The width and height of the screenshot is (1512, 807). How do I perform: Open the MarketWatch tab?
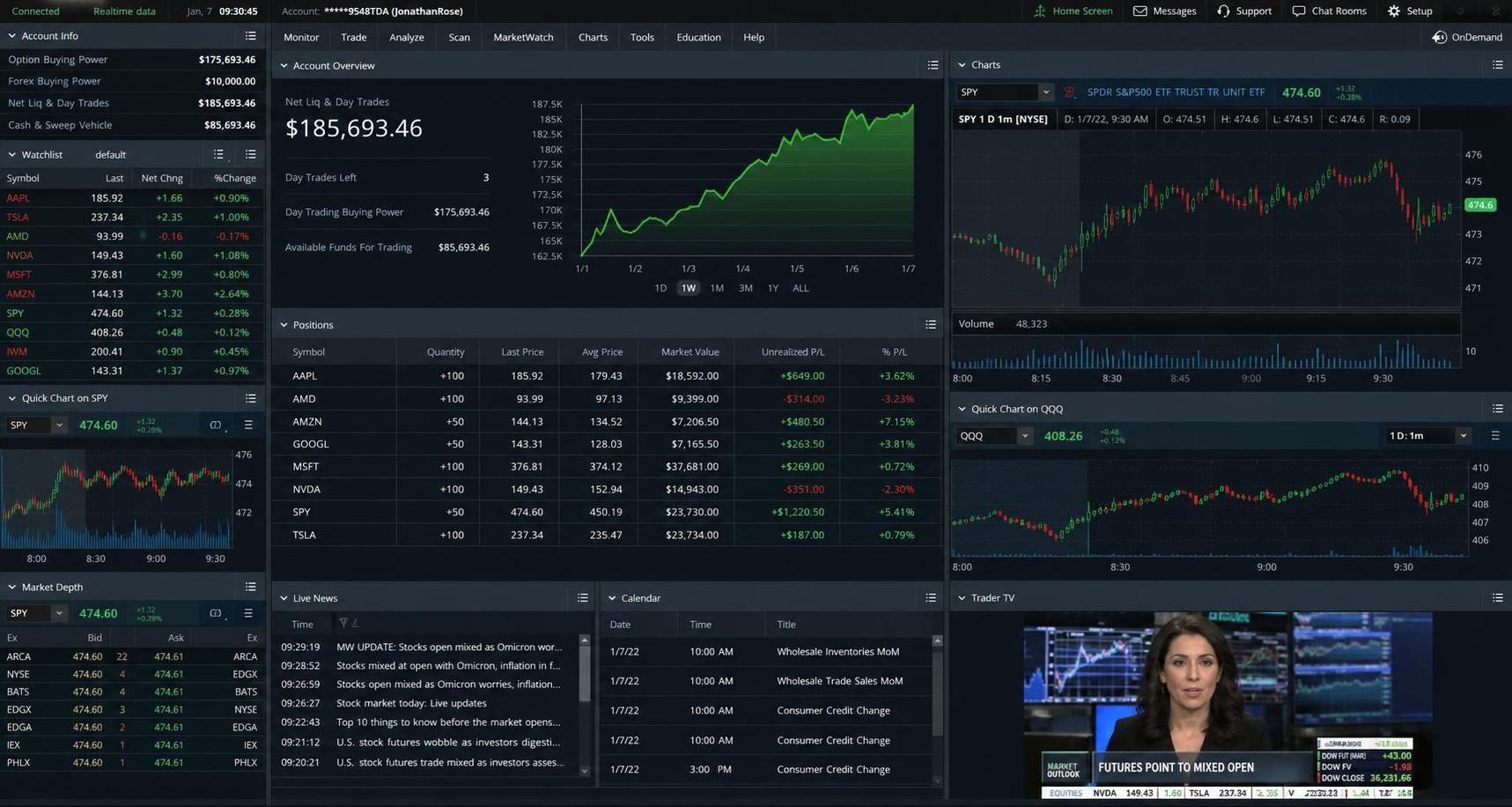tap(523, 37)
